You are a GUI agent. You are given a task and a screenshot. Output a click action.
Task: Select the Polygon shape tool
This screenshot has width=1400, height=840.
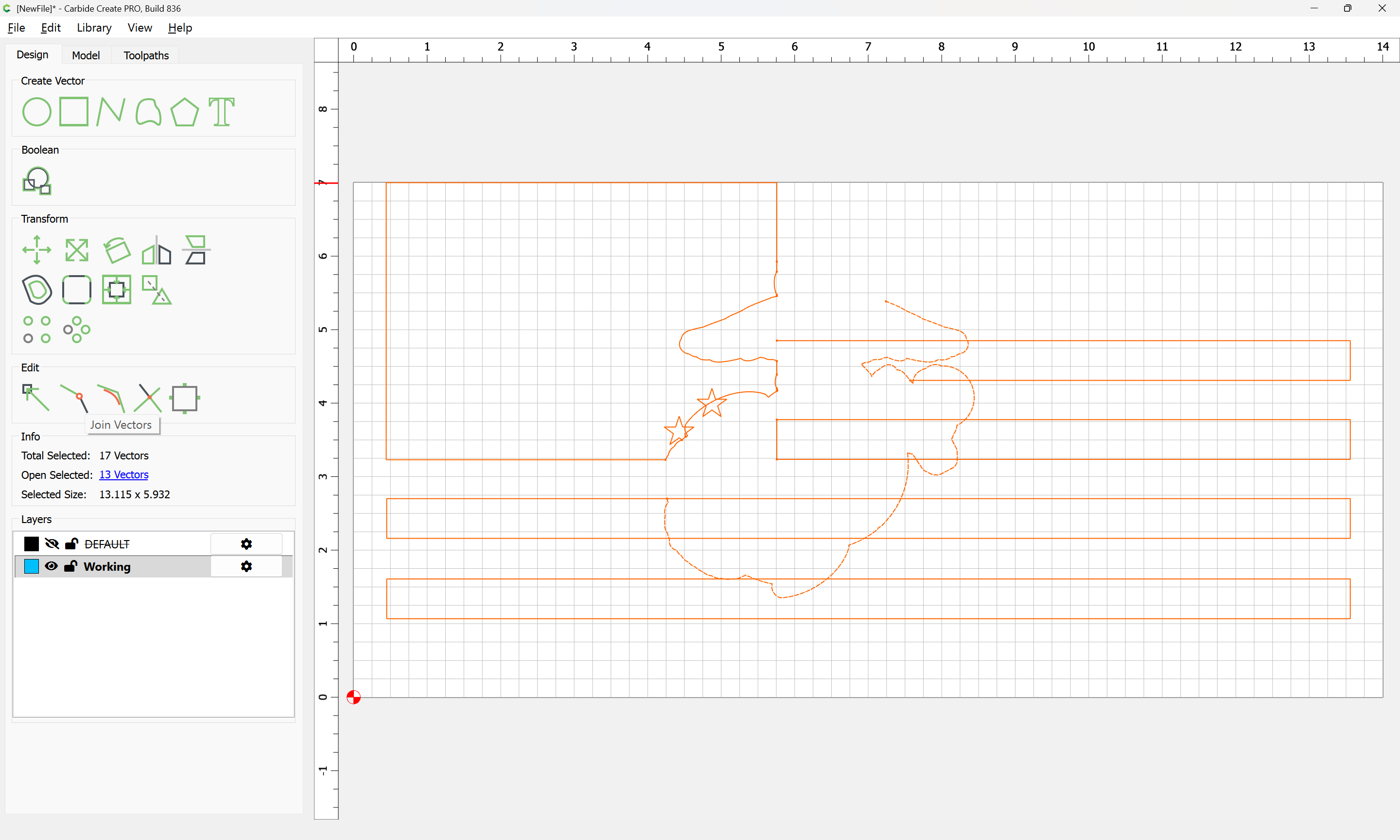(184, 111)
